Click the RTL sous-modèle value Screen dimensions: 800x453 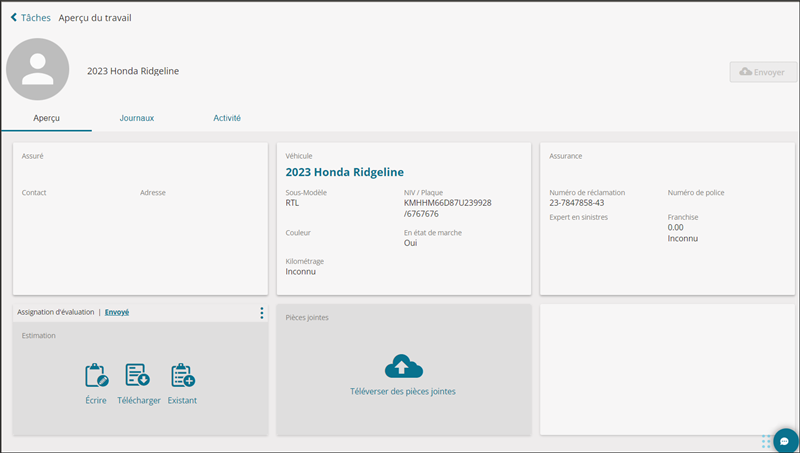(x=292, y=203)
